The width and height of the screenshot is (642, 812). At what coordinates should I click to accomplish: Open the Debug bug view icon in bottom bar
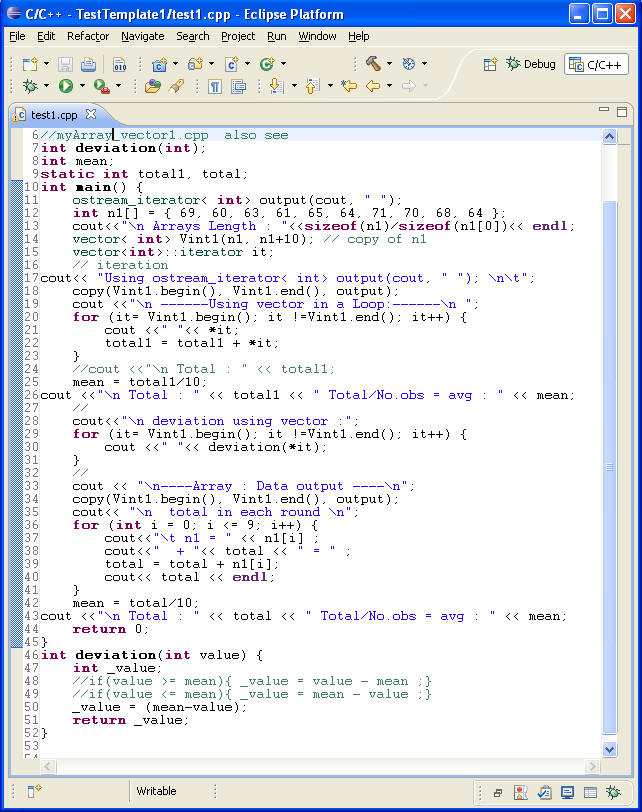(614, 792)
